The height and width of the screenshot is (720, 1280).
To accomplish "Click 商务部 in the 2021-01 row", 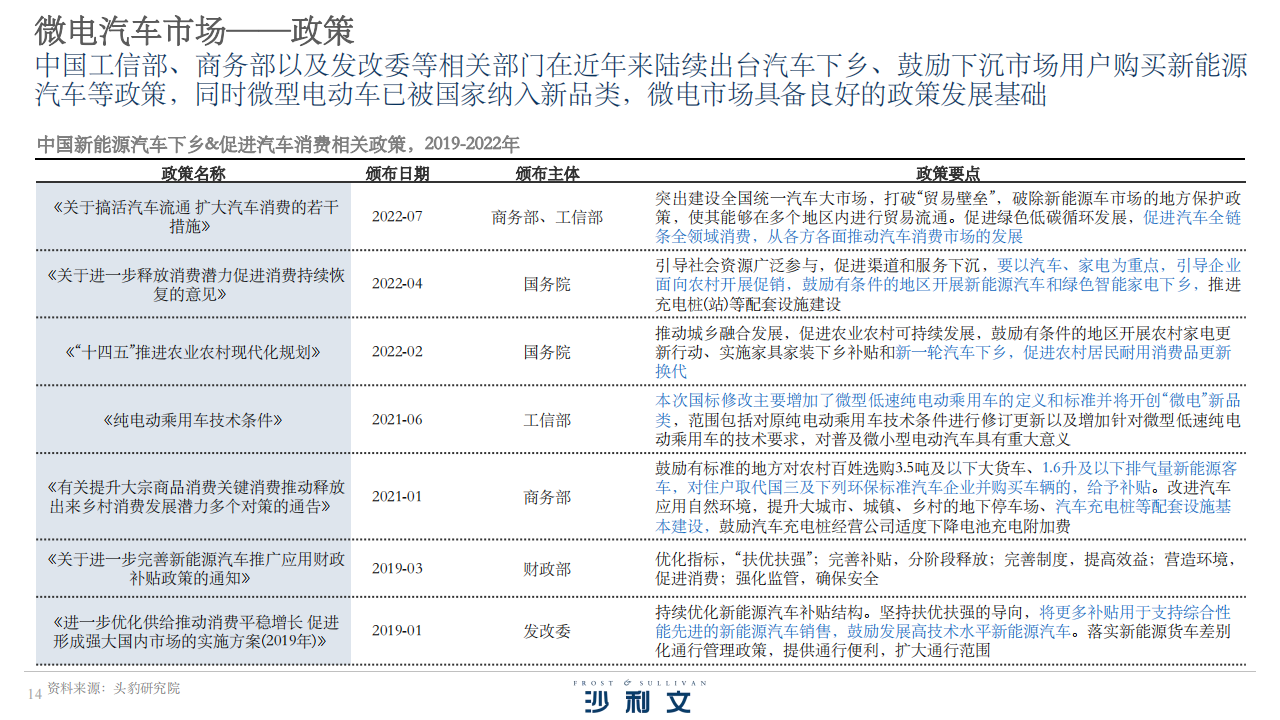I will (547, 497).
